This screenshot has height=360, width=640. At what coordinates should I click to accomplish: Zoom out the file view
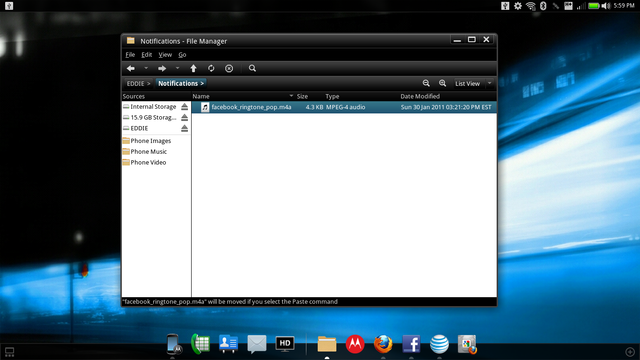pyautogui.click(x=426, y=83)
